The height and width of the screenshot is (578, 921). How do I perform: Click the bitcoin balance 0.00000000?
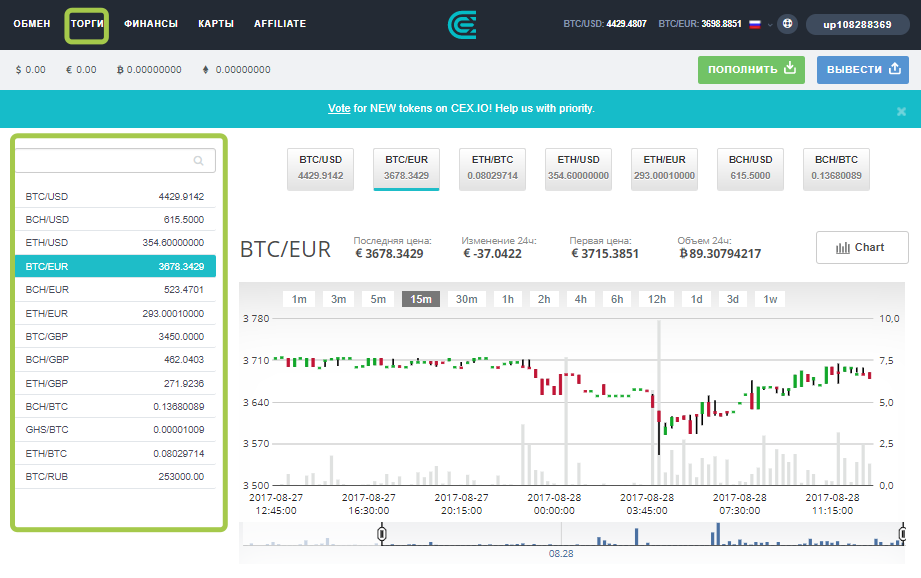[149, 69]
